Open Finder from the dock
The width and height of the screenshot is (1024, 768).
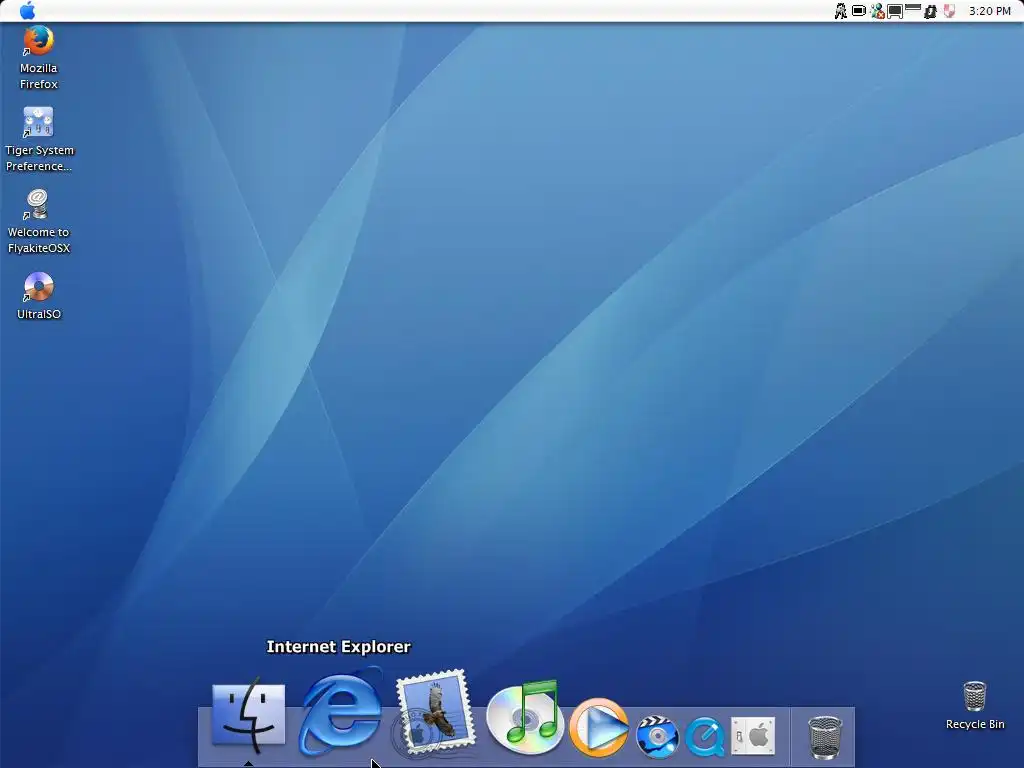pos(248,715)
